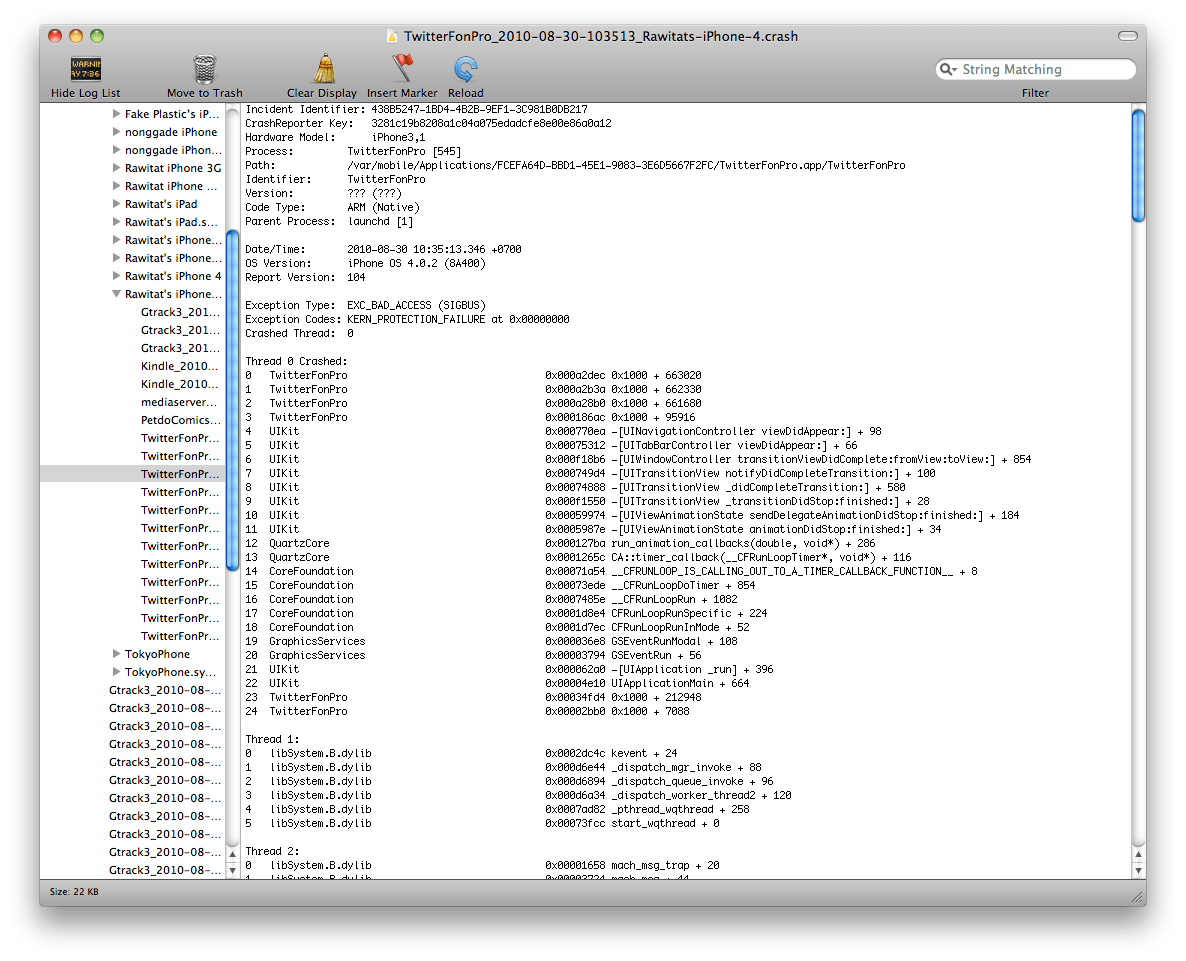Click the crash report scroll down arrow
This screenshot has width=1186, height=961.
[x=1138, y=870]
